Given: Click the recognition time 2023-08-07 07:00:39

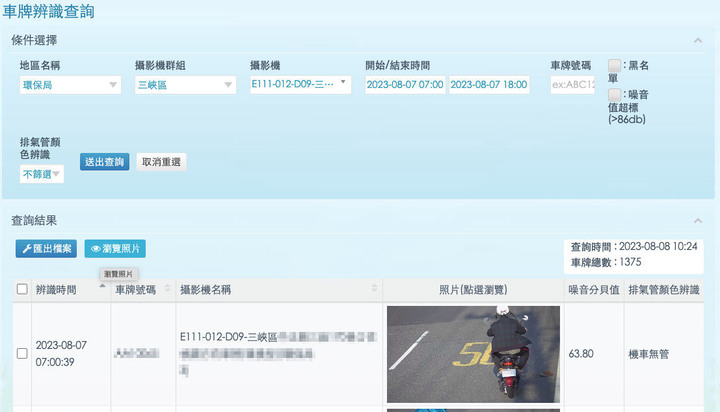Looking at the screenshot, I should (61, 354).
